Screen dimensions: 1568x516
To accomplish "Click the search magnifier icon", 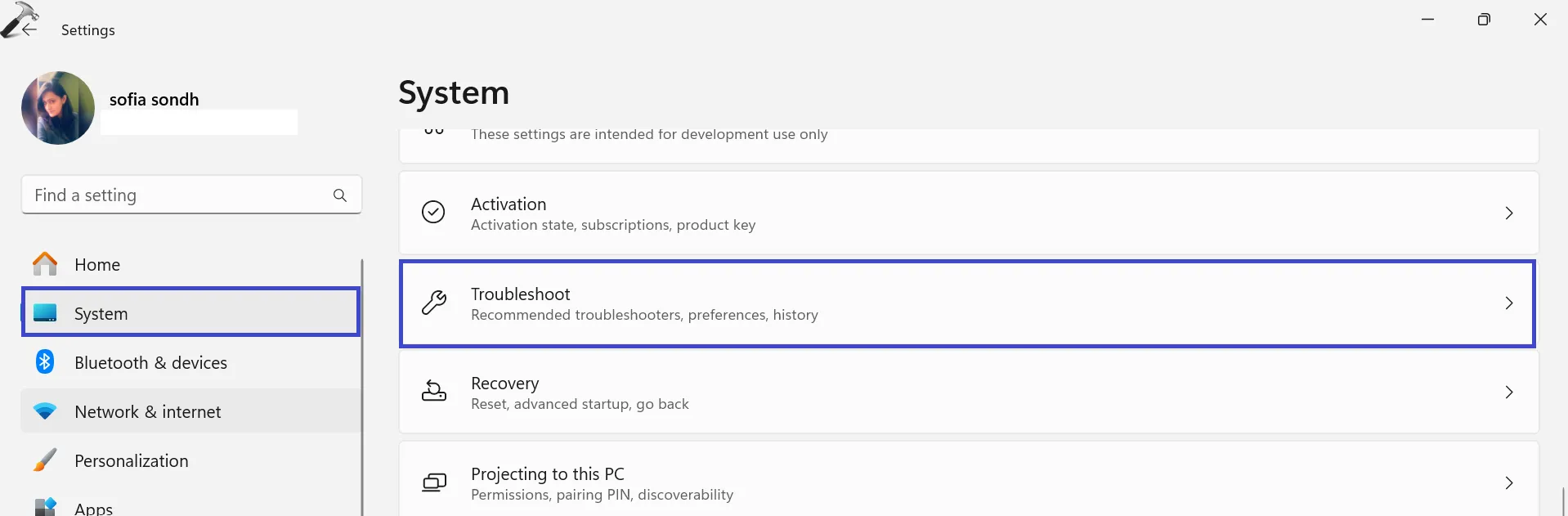I will pyautogui.click(x=340, y=195).
